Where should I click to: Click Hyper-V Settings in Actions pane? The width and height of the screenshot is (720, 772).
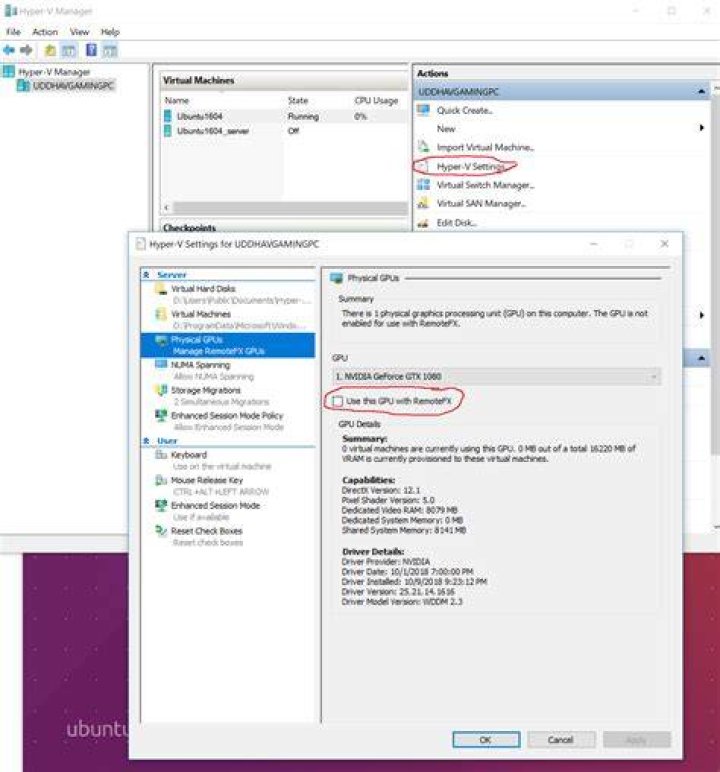coord(470,167)
